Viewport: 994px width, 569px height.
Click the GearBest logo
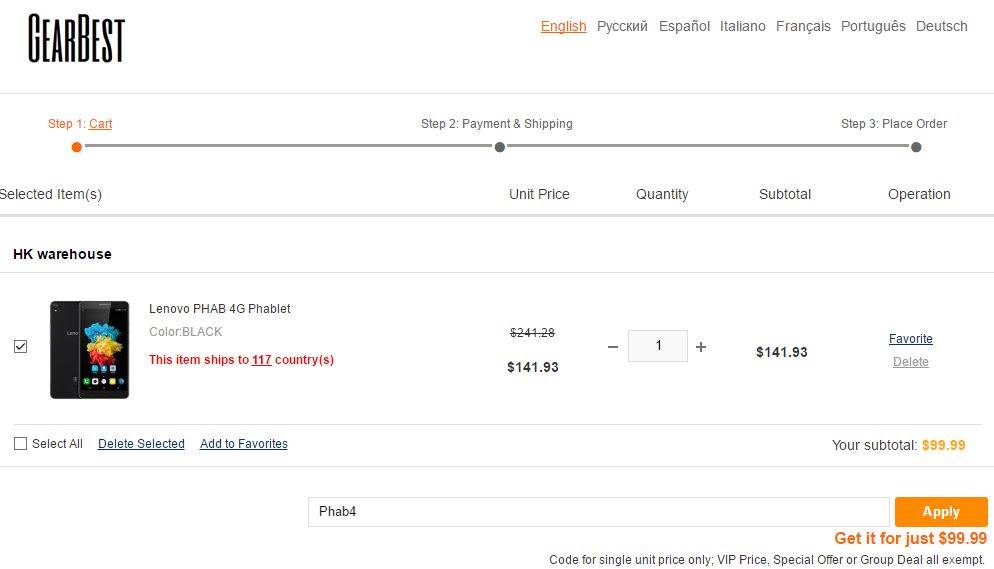click(76, 39)
